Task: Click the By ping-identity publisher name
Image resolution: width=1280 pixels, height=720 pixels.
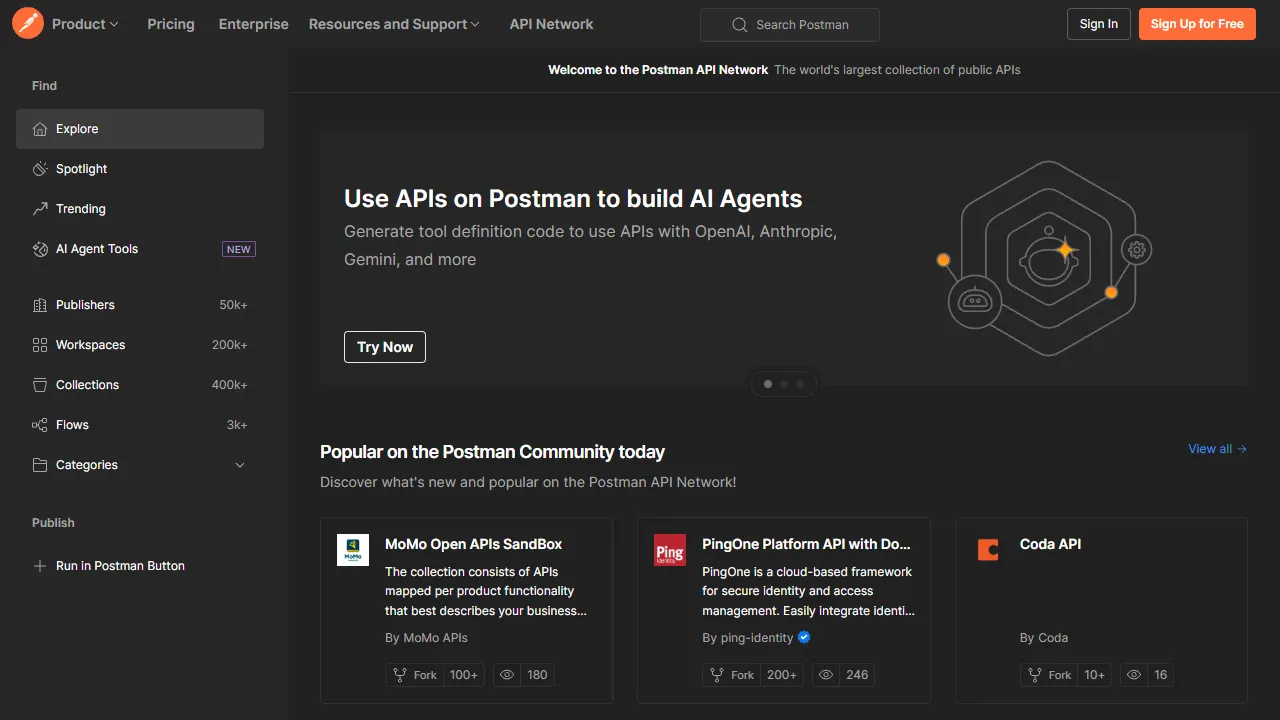Action: point(748,637)
